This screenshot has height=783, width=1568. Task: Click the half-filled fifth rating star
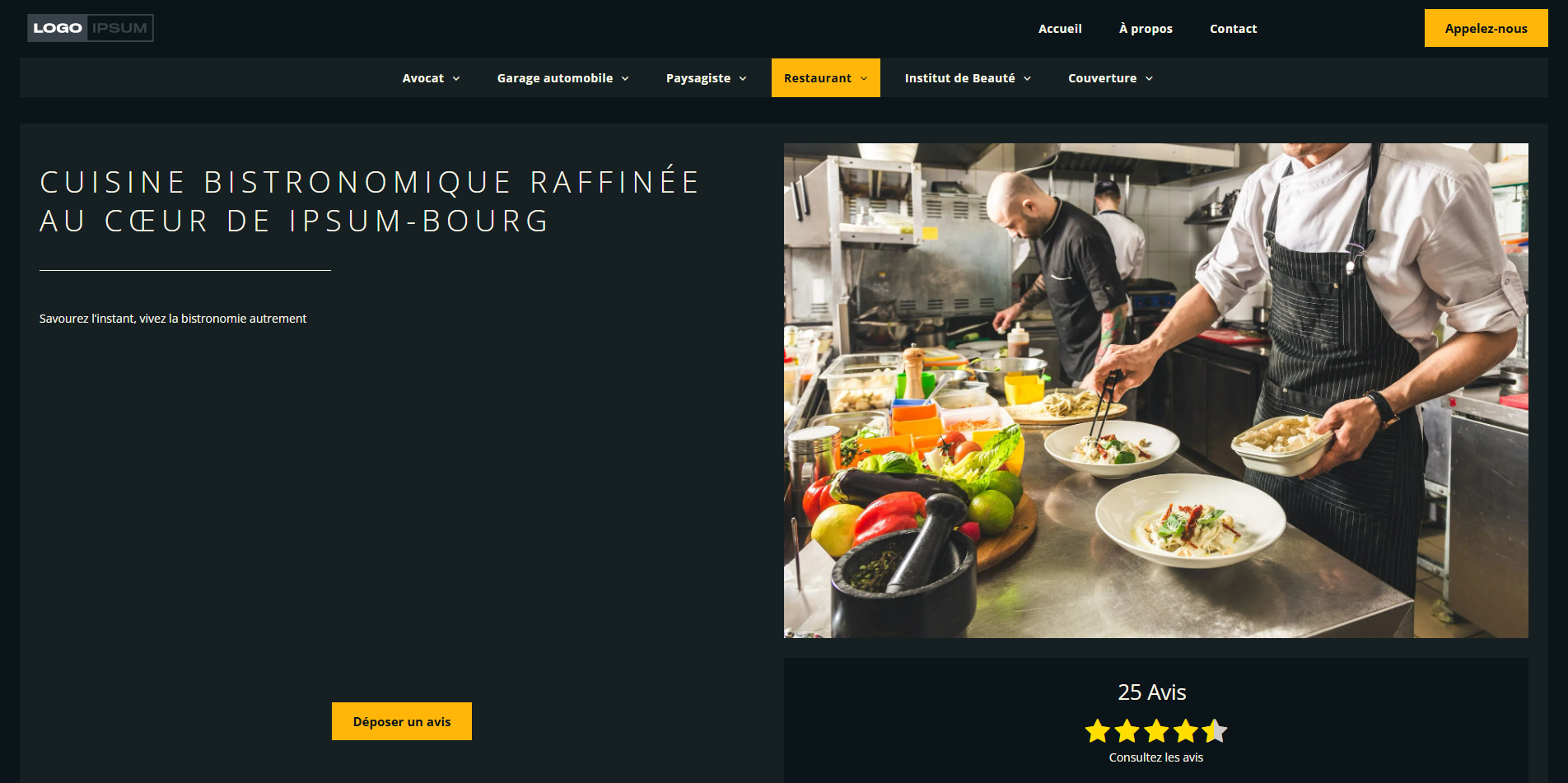pos(1215,731)
